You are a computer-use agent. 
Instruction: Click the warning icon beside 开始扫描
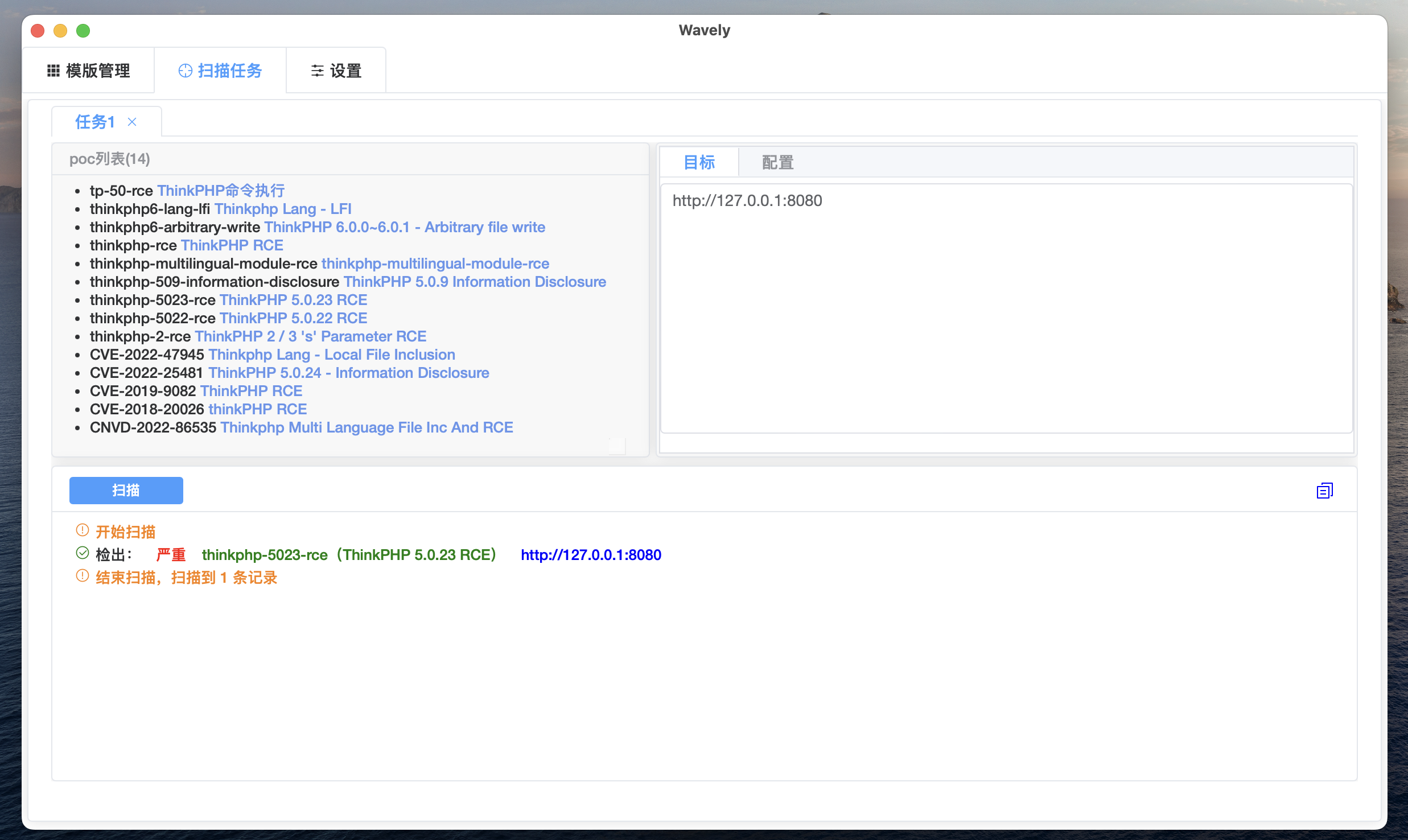(x=82, y=529)
